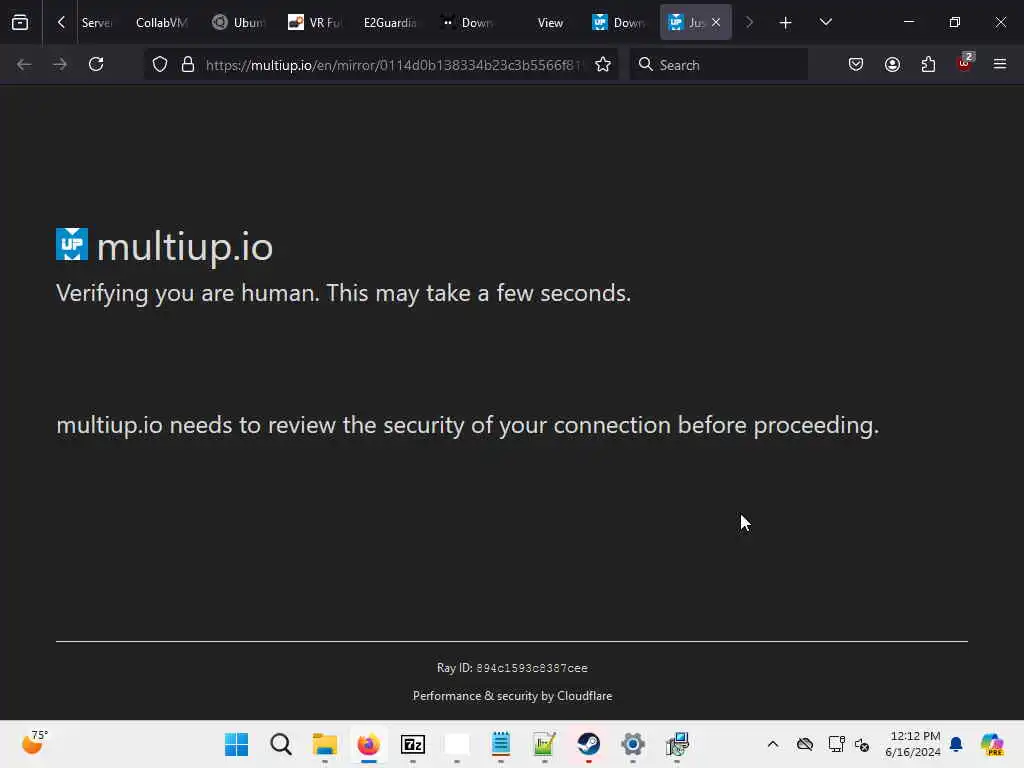The height and width of the screenshot is (768, 1024).
Task: Launch Copilot preview from taskbar
Action: 992,744
